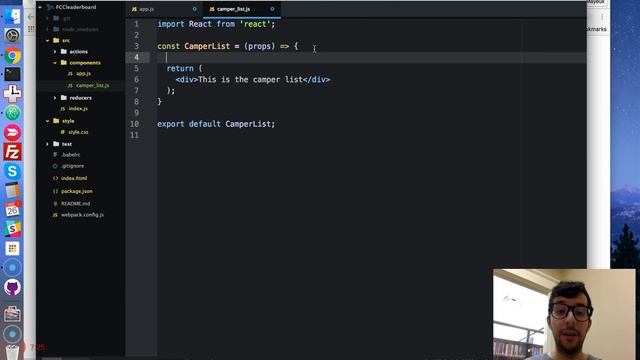Image resolution: width=640 pixels, height=360 pixels.
Task: Close the app.js tab
Action: click(195, 9)
